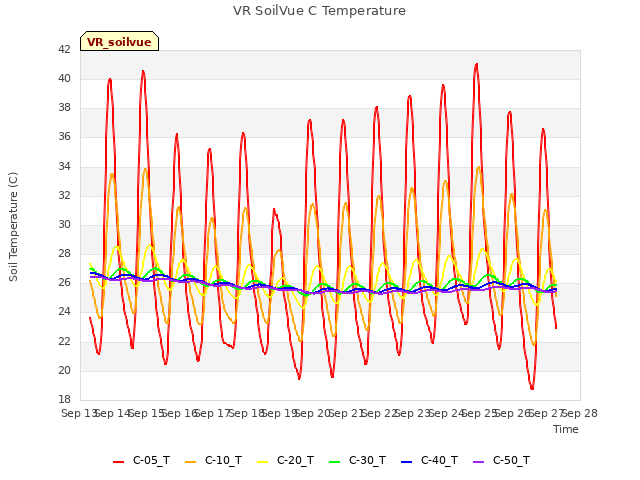Click the 20 y-axis tick label
640x480 pixels.
(64, 370)
